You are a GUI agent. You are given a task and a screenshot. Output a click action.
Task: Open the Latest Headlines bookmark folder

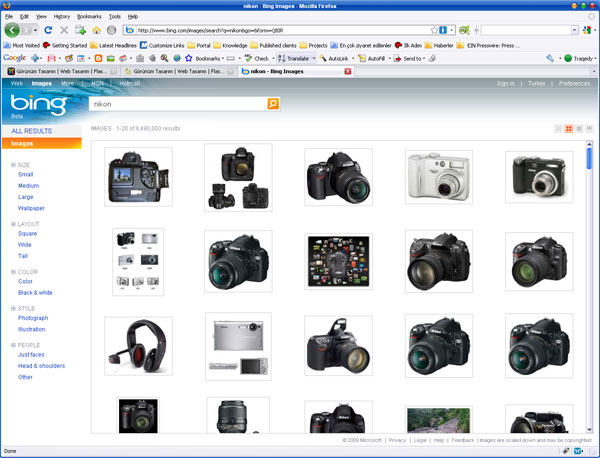[x=113, y=45]
